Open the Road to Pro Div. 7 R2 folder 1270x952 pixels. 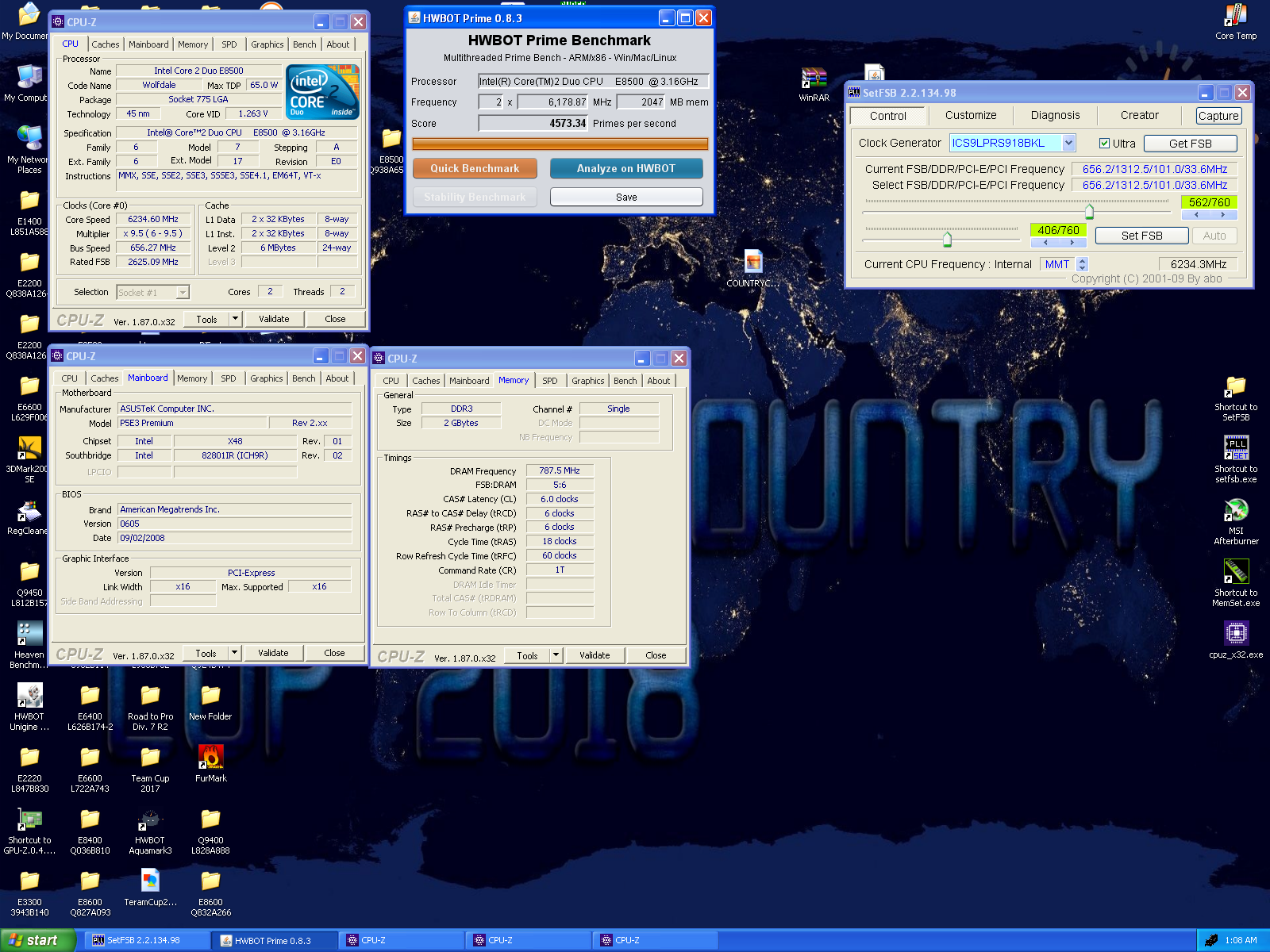(150, 707)
